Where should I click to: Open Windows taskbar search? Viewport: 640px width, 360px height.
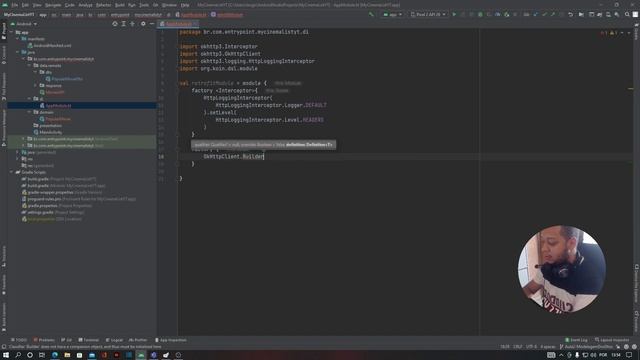click(18, 355)
